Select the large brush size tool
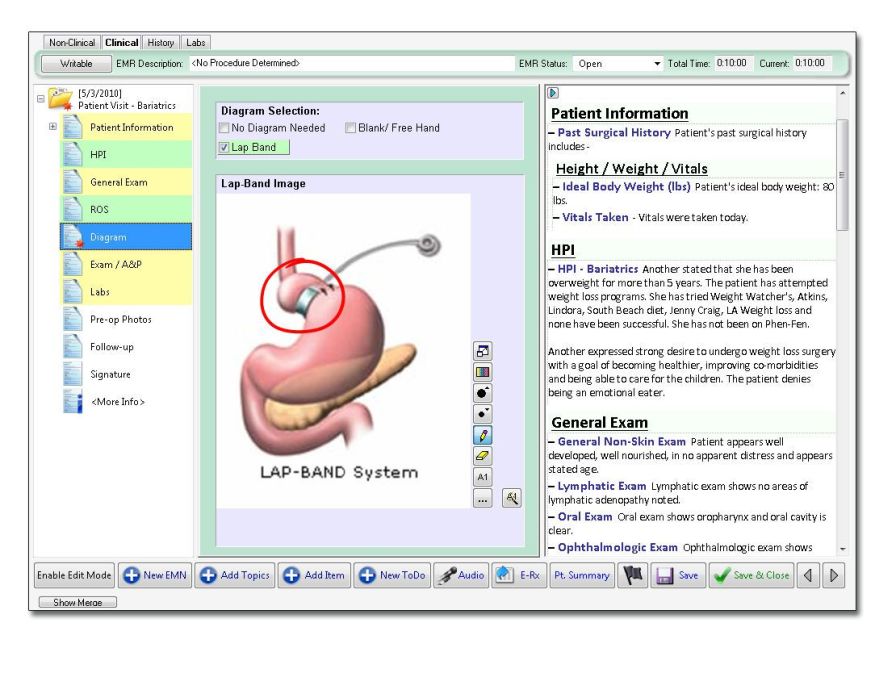 pyautogui.click(x=482, y=391)
